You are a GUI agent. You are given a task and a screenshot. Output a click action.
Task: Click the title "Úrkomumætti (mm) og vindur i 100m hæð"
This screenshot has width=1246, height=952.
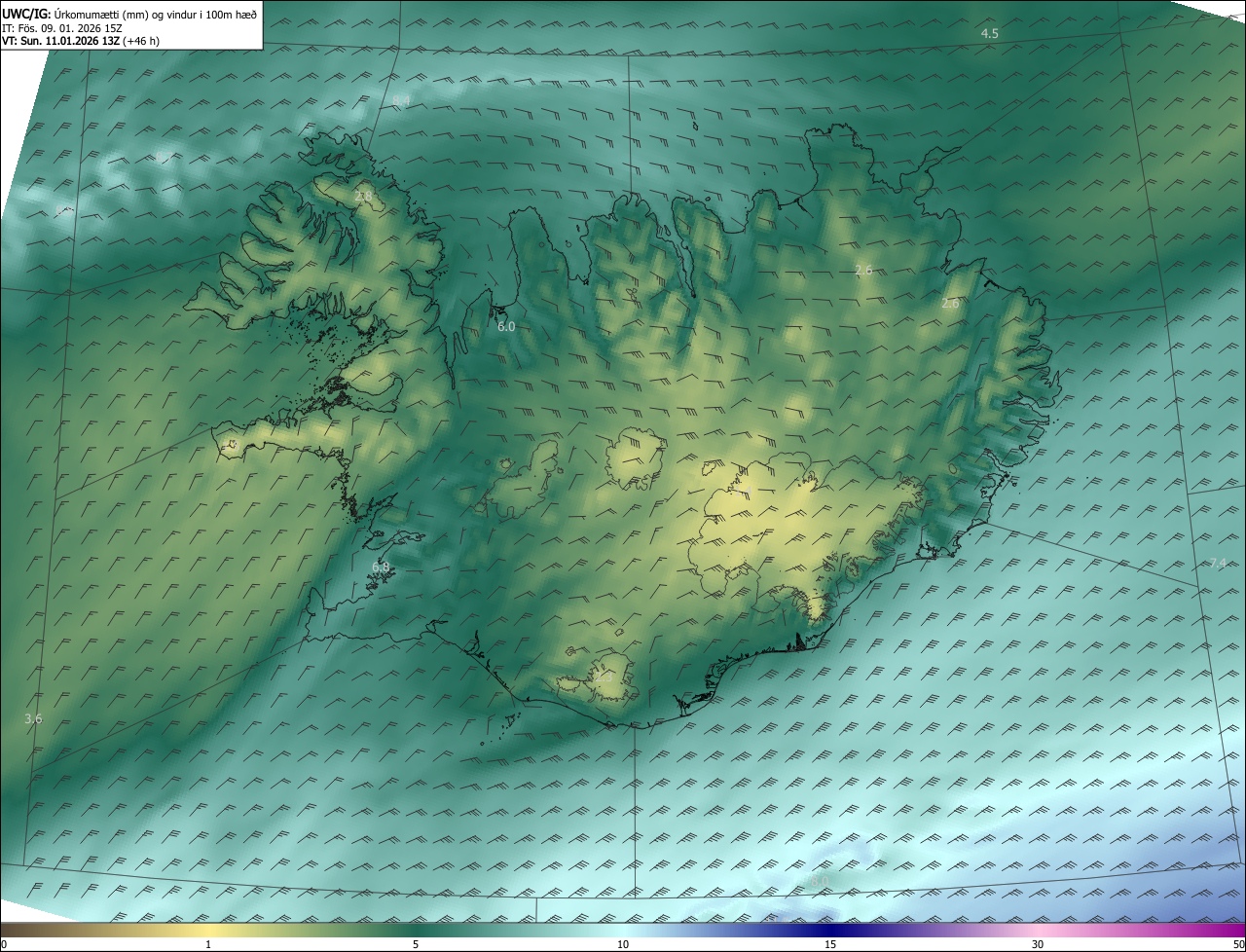click(156, 14)
